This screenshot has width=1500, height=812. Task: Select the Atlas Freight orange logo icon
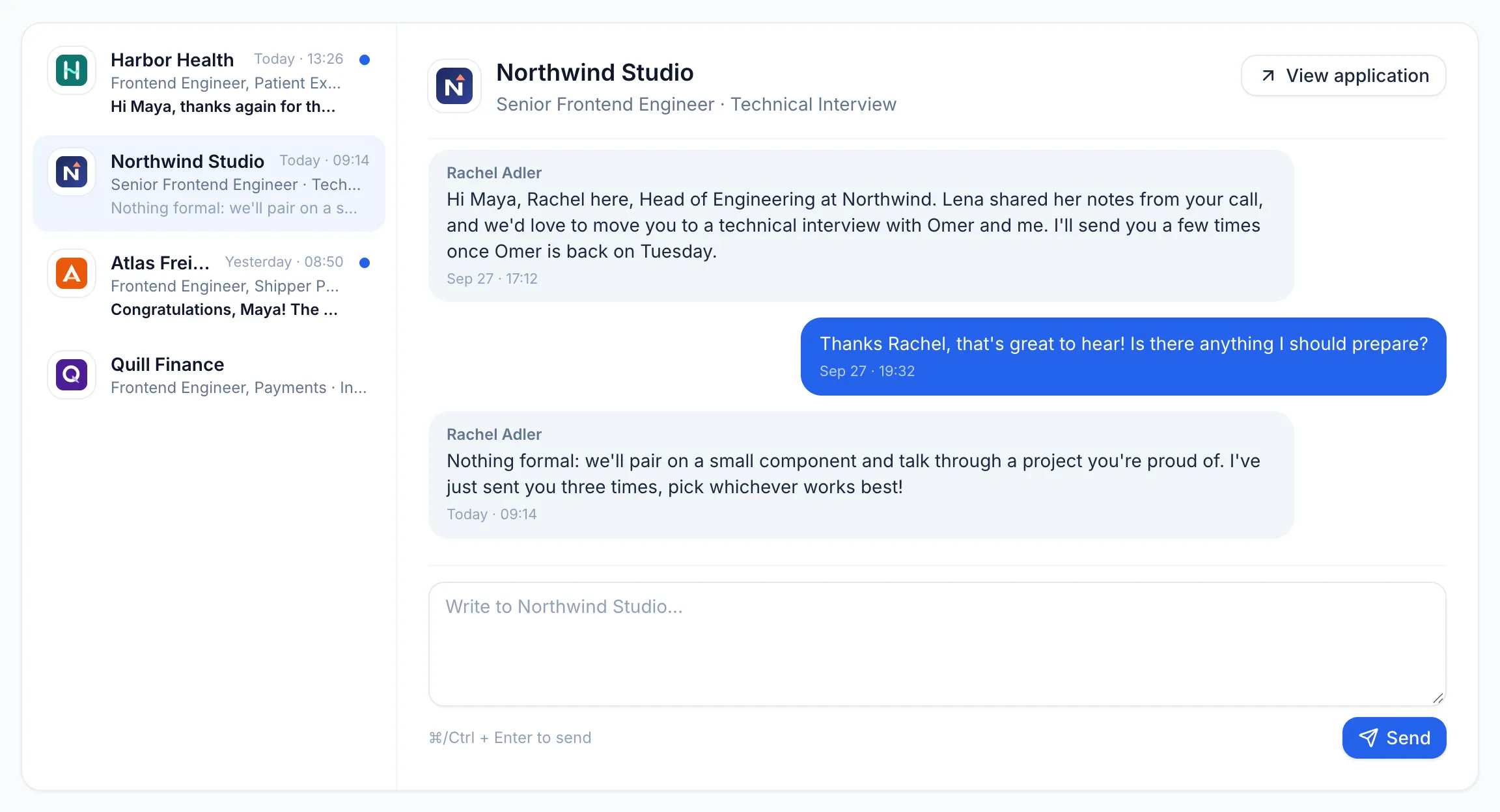coord(72,273)
